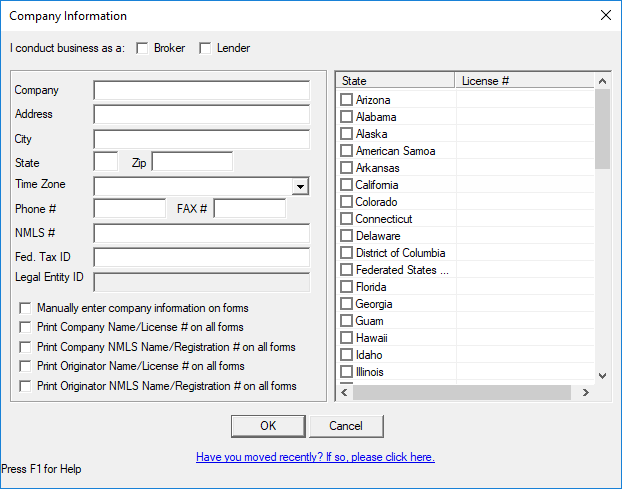Check the Delaware state checkbox

coord(346,236)
